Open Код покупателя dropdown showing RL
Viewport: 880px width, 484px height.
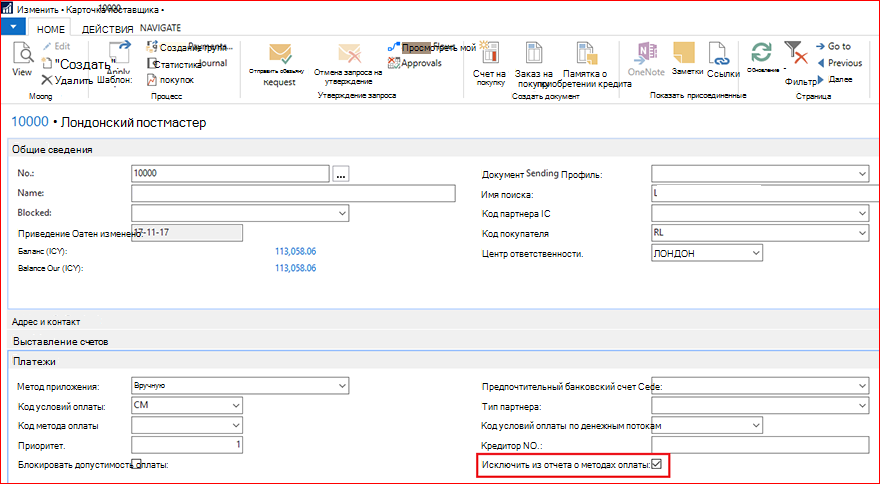pyautogui.click(x=863, y=233)
